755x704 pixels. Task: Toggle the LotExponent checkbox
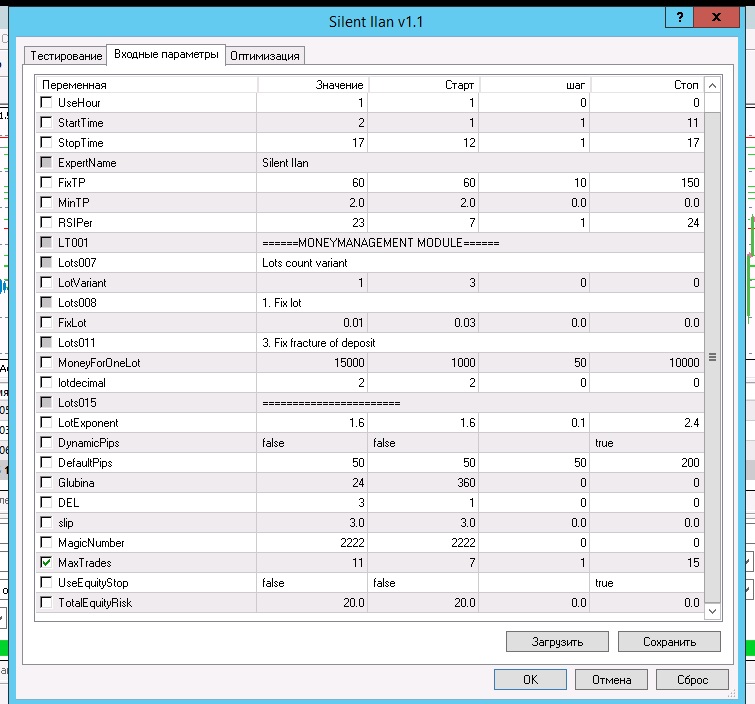point(46,422)
